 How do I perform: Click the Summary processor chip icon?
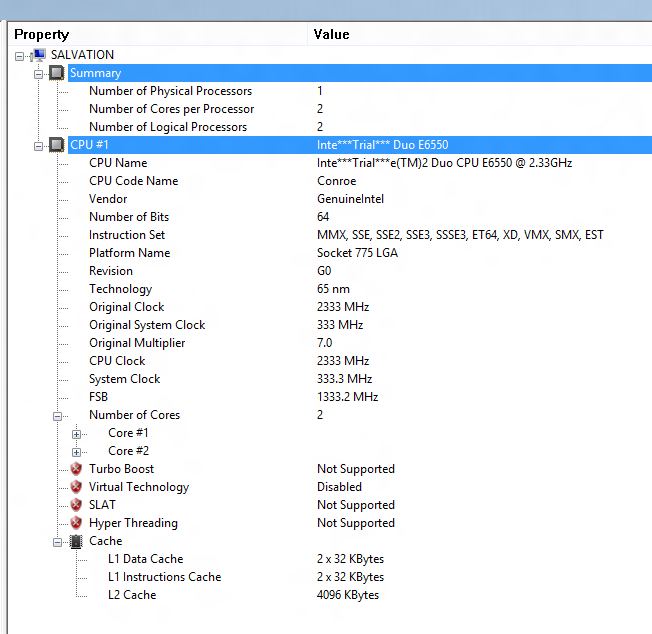click(x=57, y=73)
